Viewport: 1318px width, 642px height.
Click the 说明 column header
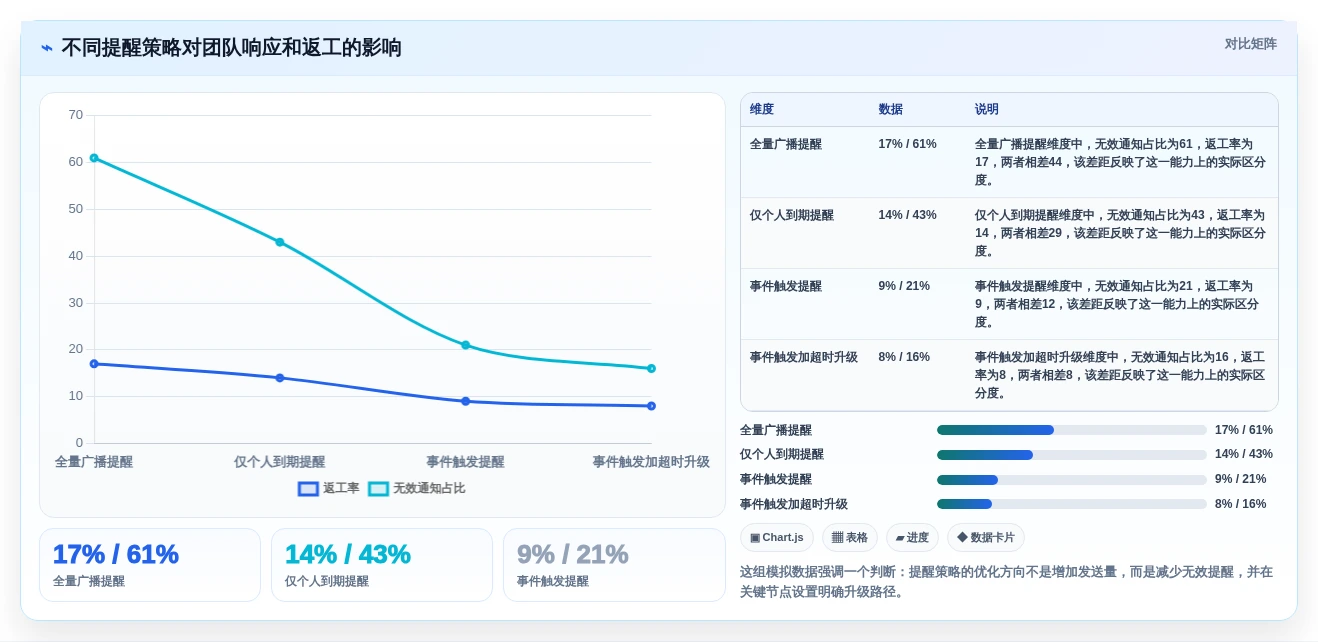tap(987, 109)
